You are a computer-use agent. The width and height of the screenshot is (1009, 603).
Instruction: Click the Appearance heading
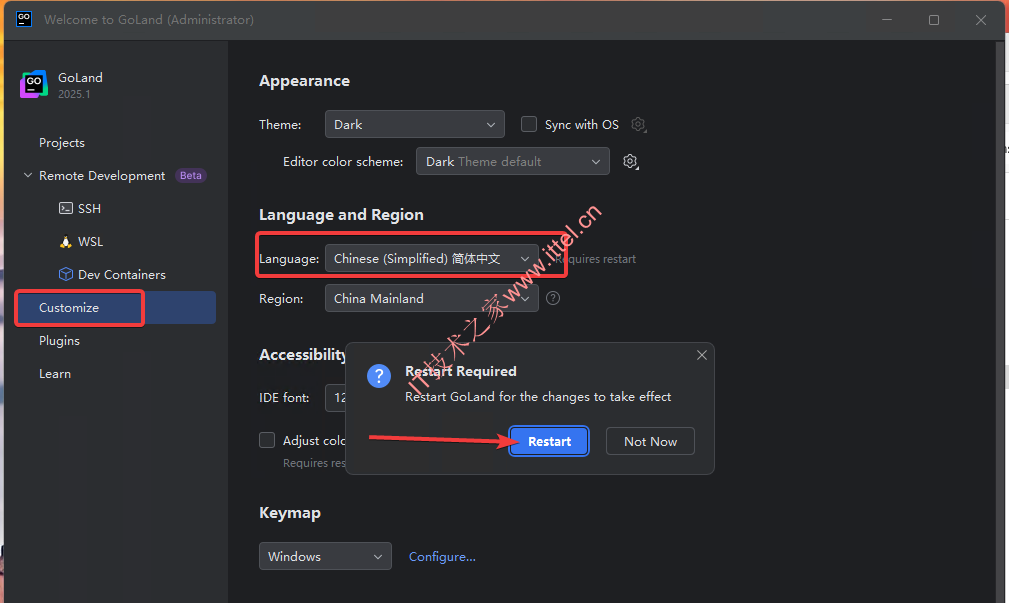coord(304,81)
